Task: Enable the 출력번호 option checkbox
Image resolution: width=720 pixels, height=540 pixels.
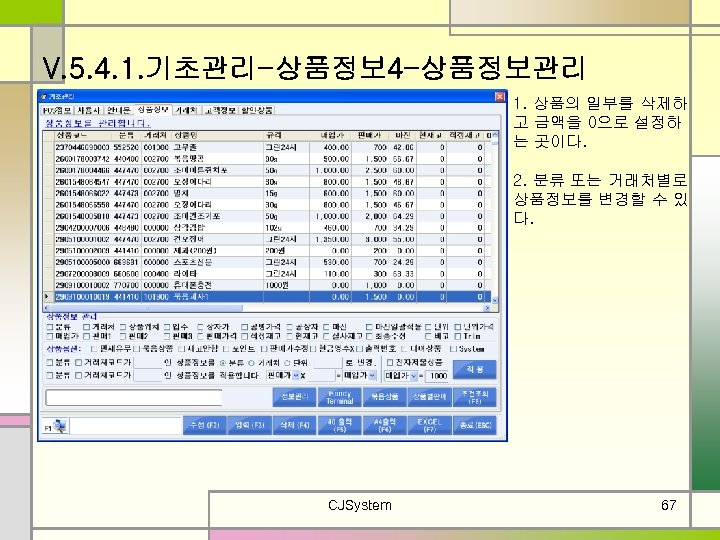Action: [360, 349]
